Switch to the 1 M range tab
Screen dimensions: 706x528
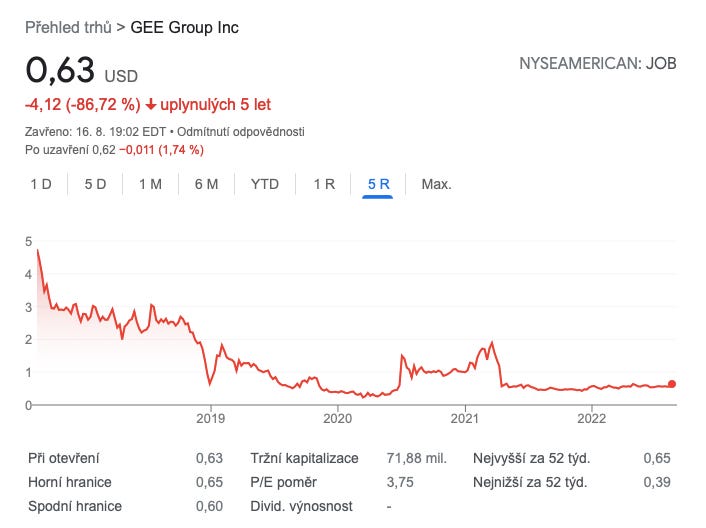[150, 184]
